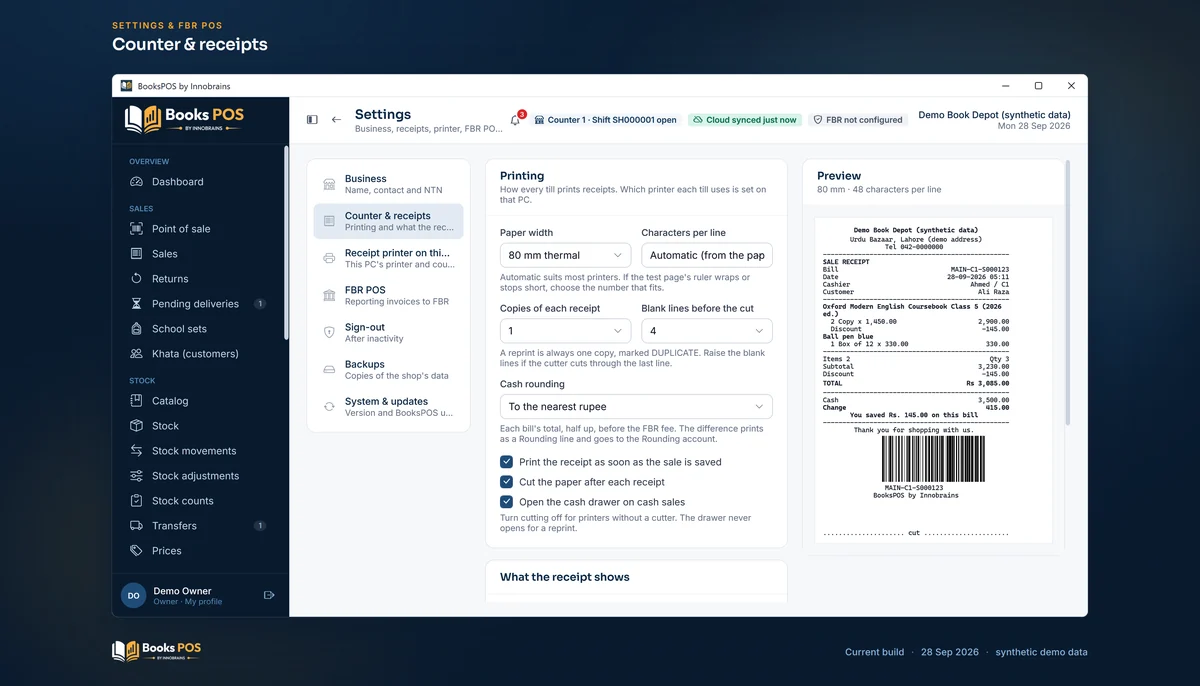Open Point of sale icon
This screenshot has width=1200, height=686.
136,229
